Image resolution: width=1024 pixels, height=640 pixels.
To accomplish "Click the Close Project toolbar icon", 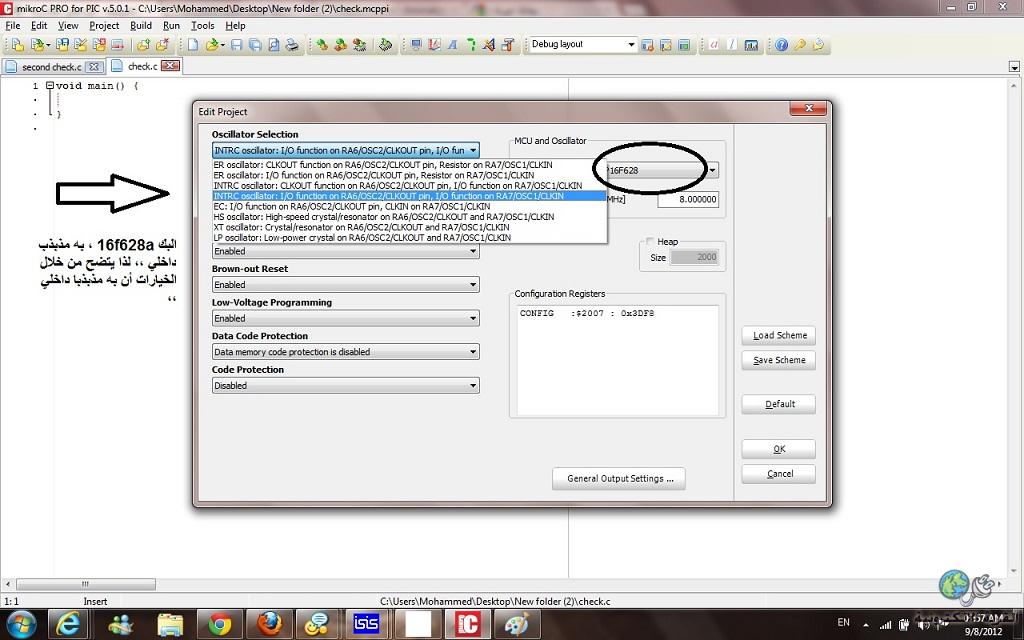I will (99, 44).
